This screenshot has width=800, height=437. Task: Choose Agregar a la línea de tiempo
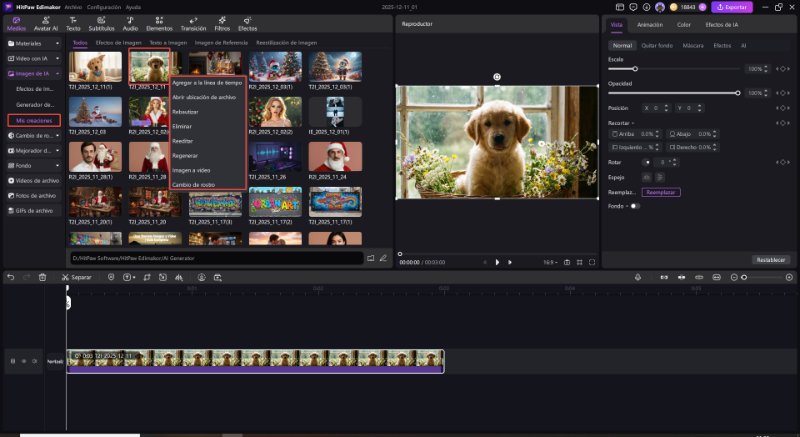tap(207, 83)
